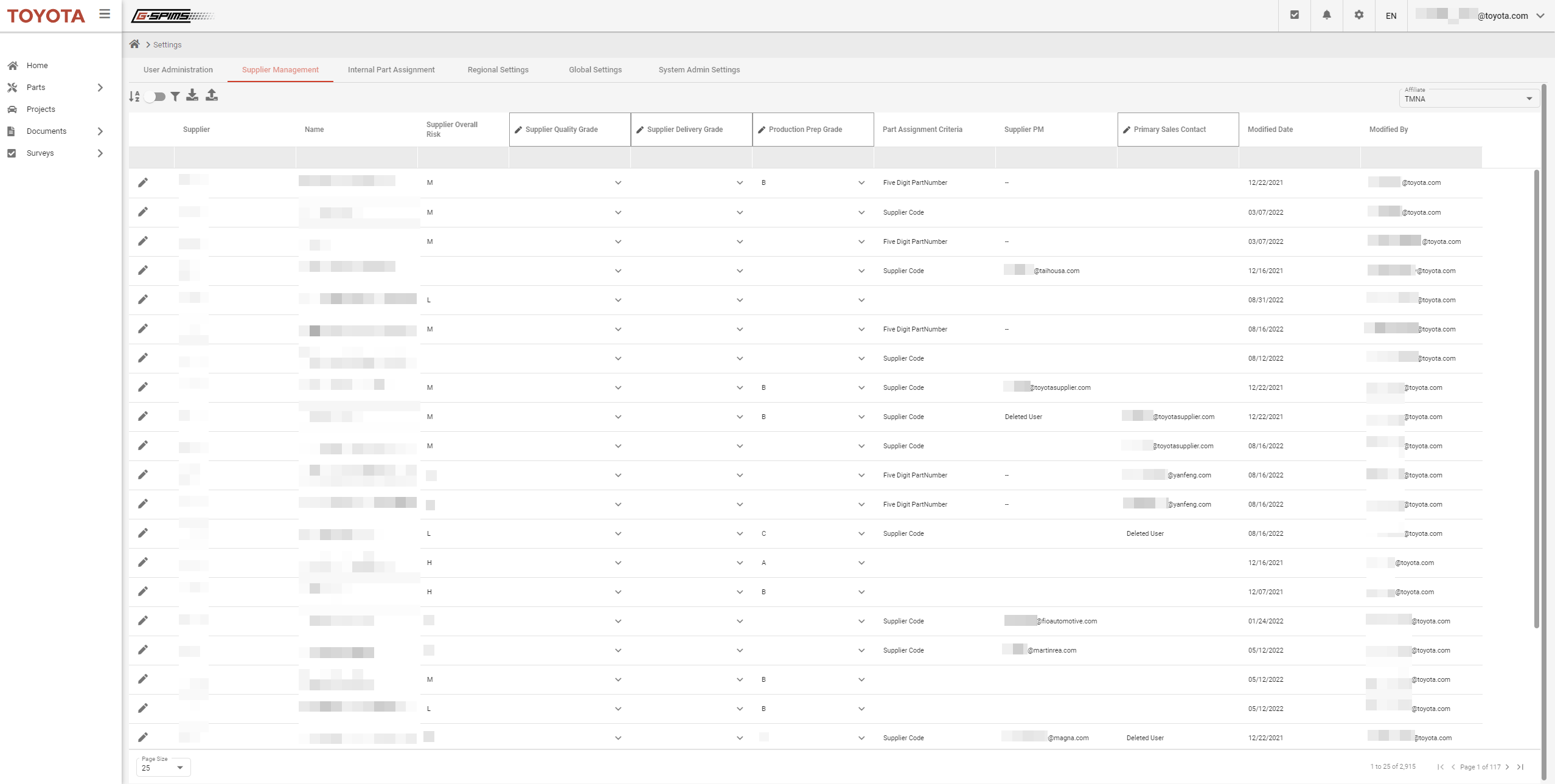
Task: Edit the row modified 08/31/2022
Action: (x=143, y=299)
